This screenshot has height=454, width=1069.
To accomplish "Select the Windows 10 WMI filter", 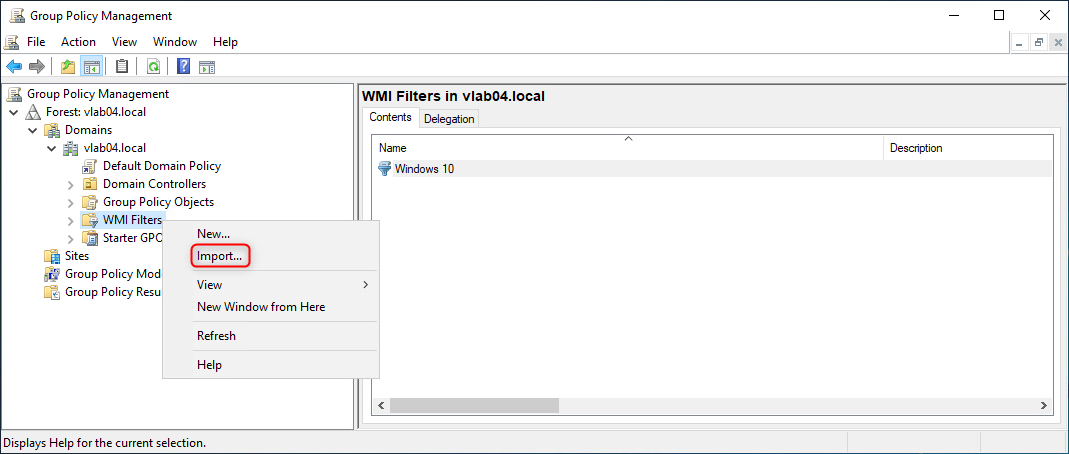I will pyautogui.click(x=424, y=169).
